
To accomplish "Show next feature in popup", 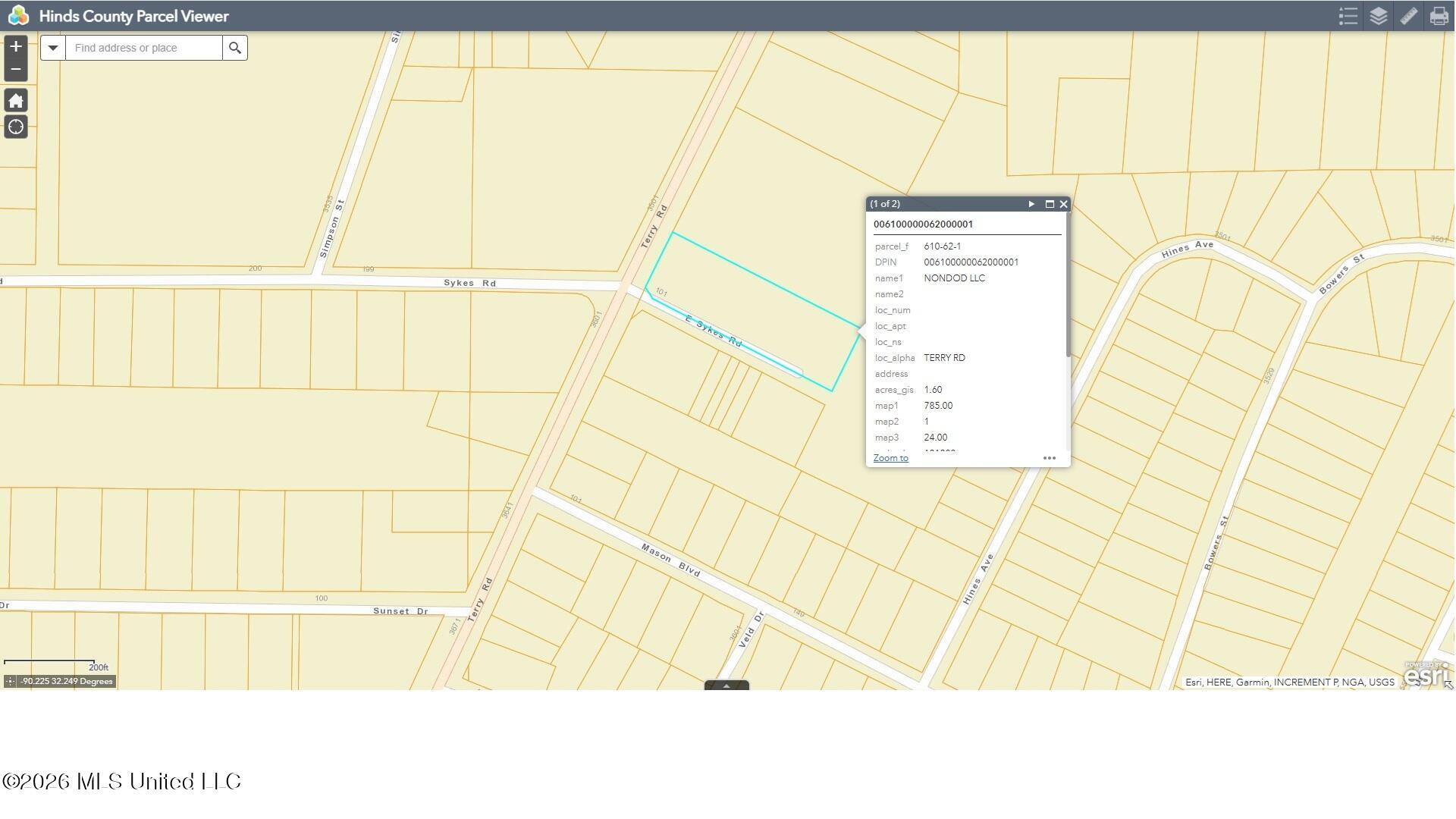I will (x=1031, y=204).
